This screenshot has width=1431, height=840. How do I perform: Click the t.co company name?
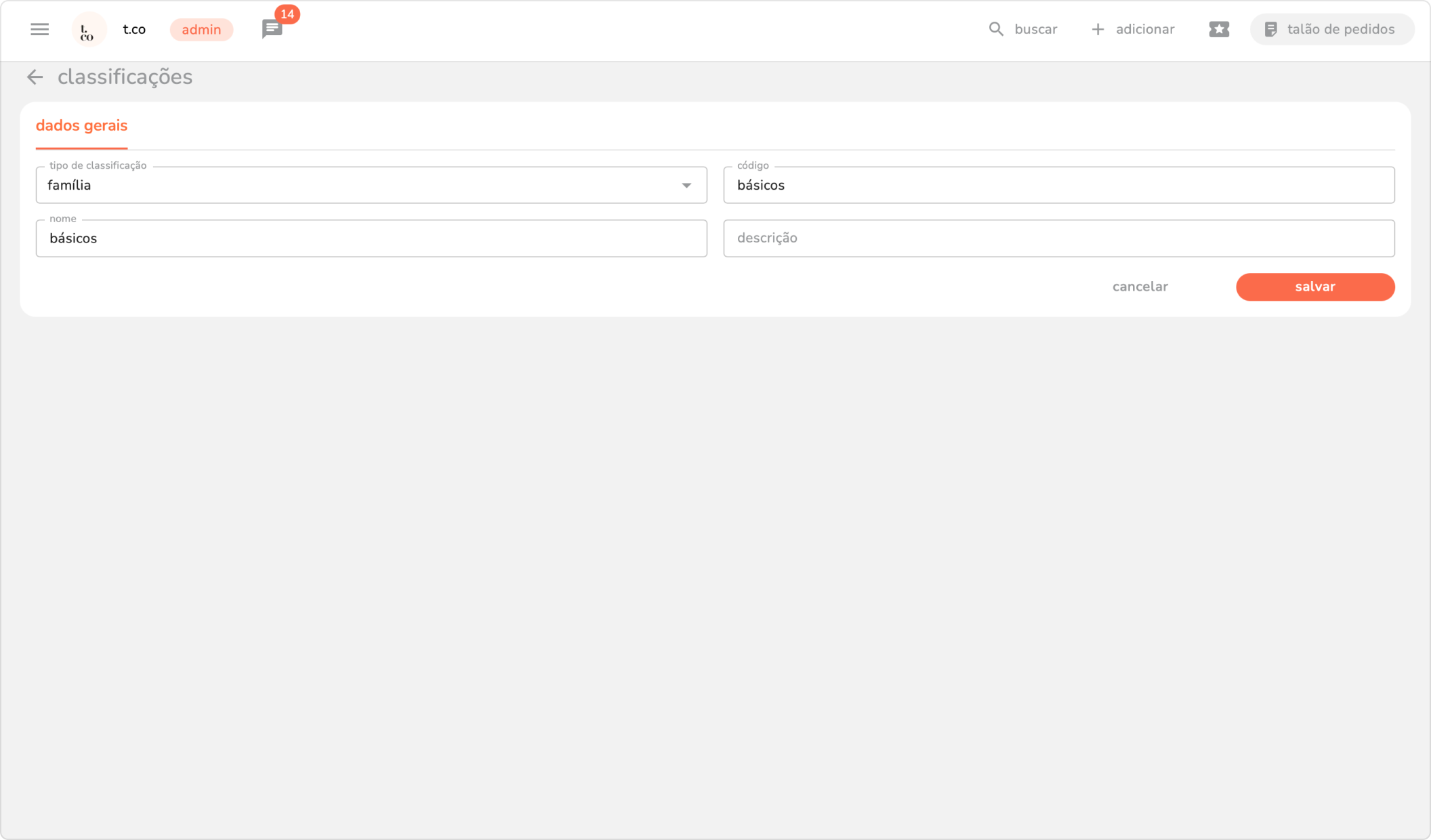[134, 29]
